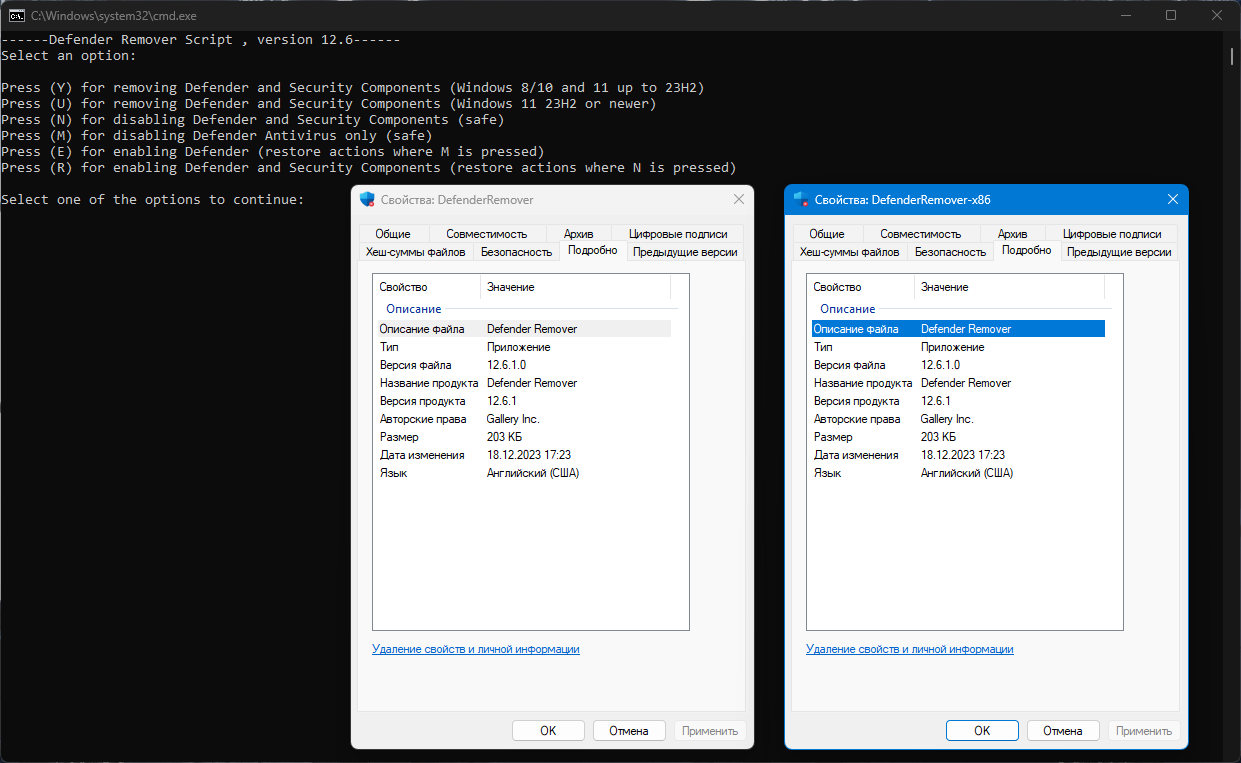Click the shield icon in DefenderRemover properties title
The height and width of the screenshot is (763, 1241).
(x=367, y=199)
